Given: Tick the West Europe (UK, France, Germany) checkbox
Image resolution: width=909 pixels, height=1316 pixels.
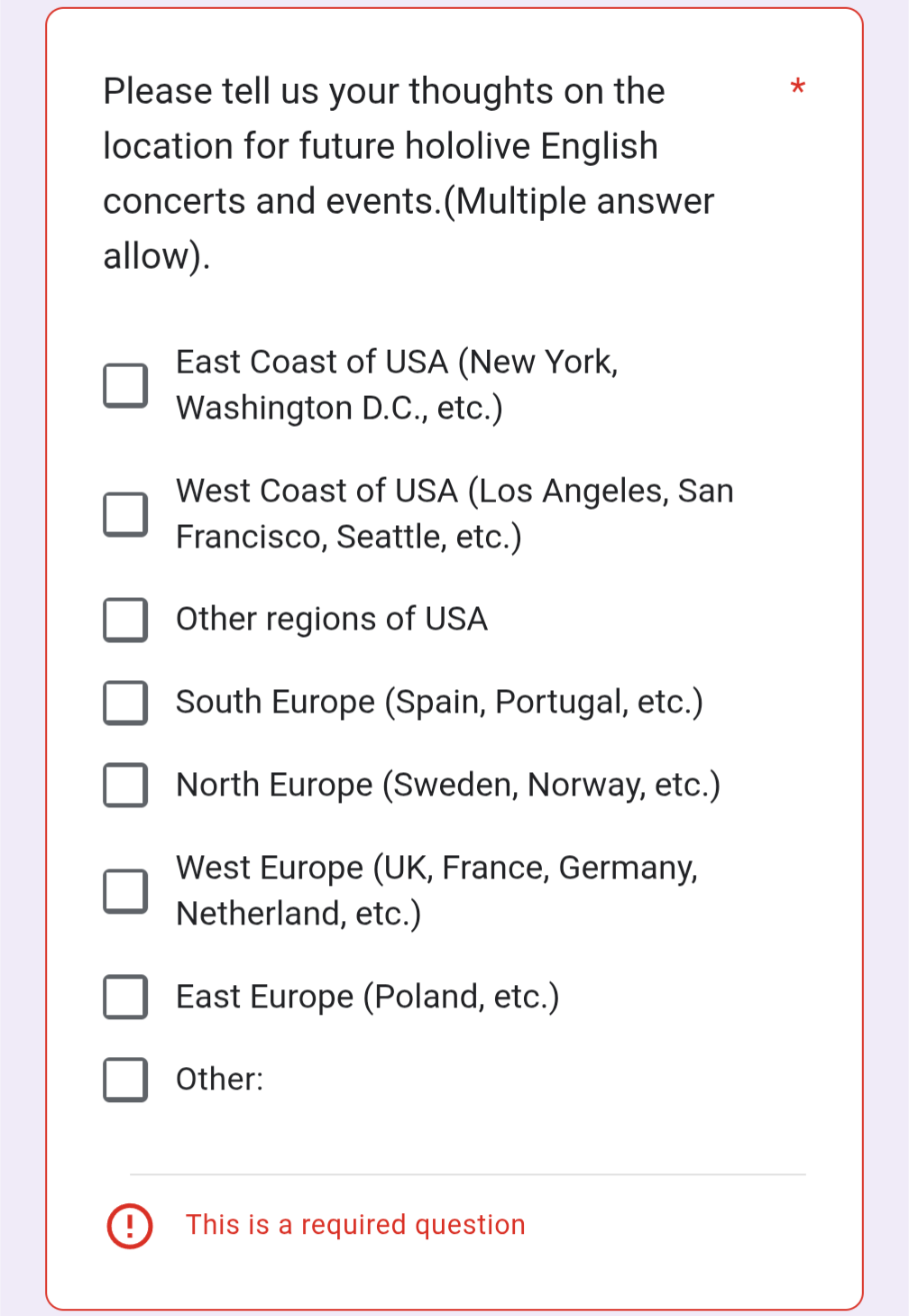Looking at the screenshot, I should tap(125, 891).
